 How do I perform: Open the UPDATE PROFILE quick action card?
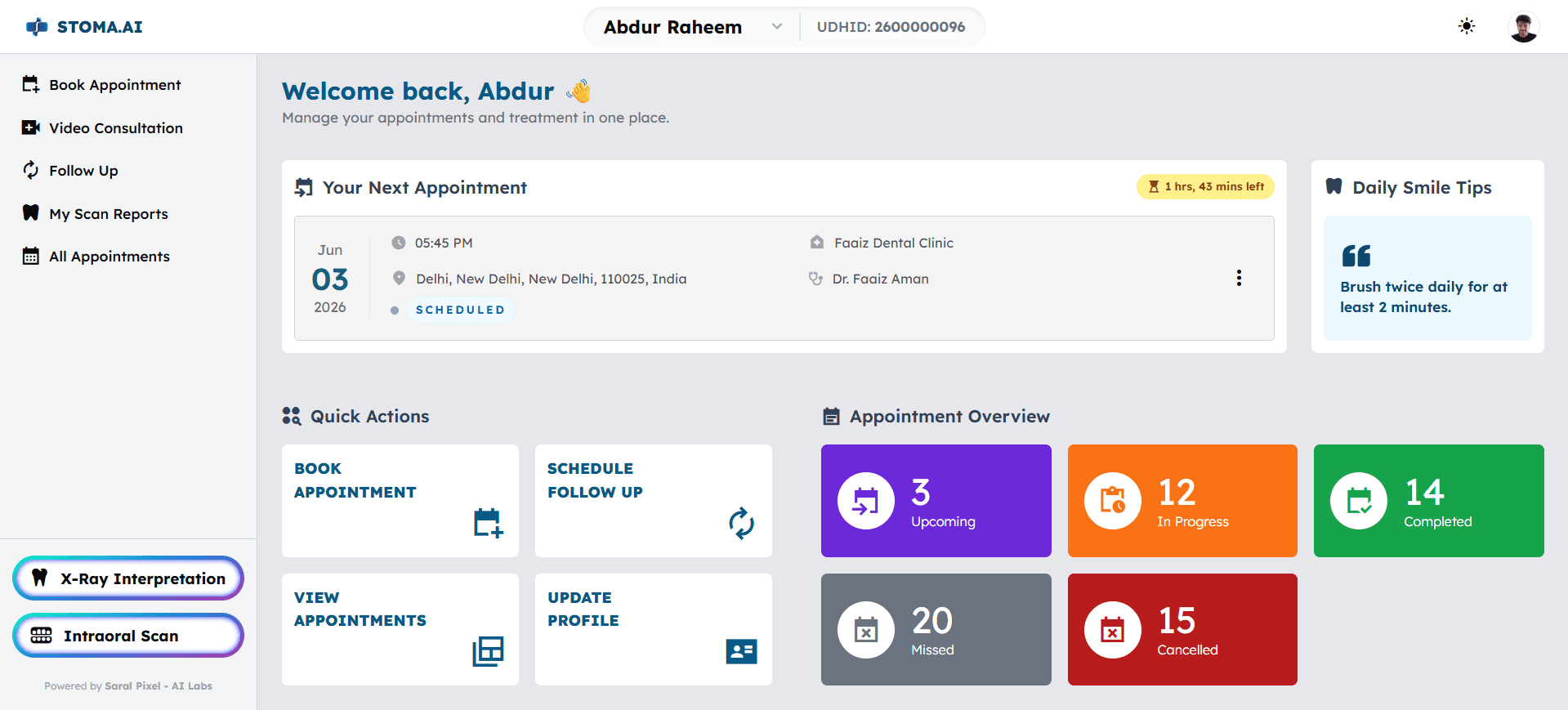[x=654, y=629]
